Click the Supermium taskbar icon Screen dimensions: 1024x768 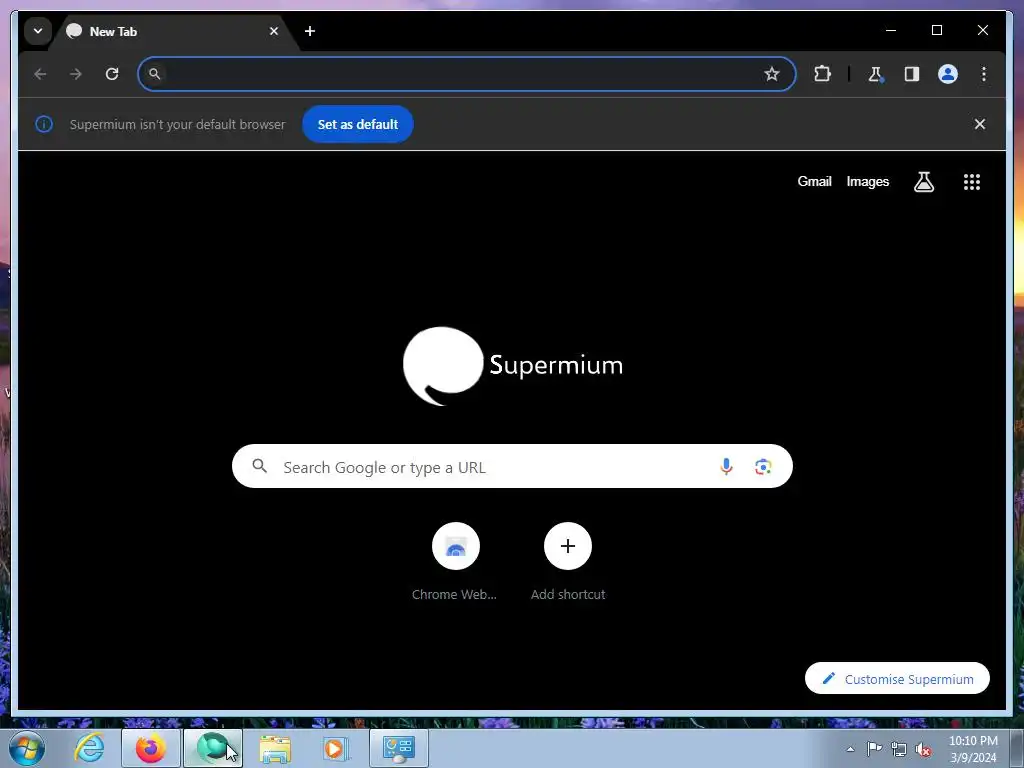click(x=213, y=748)
